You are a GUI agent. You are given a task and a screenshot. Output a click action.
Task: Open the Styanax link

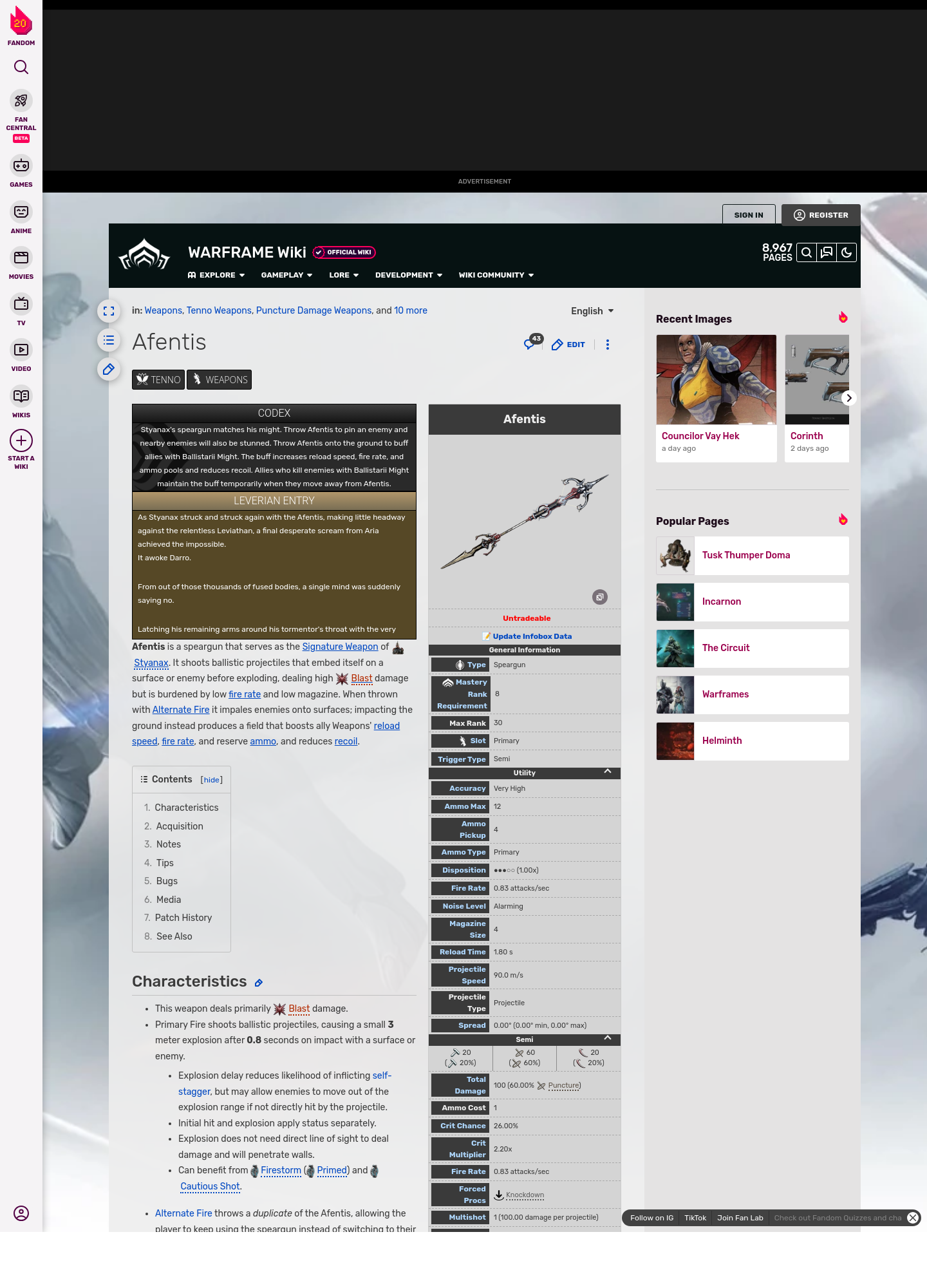(151, 663)
